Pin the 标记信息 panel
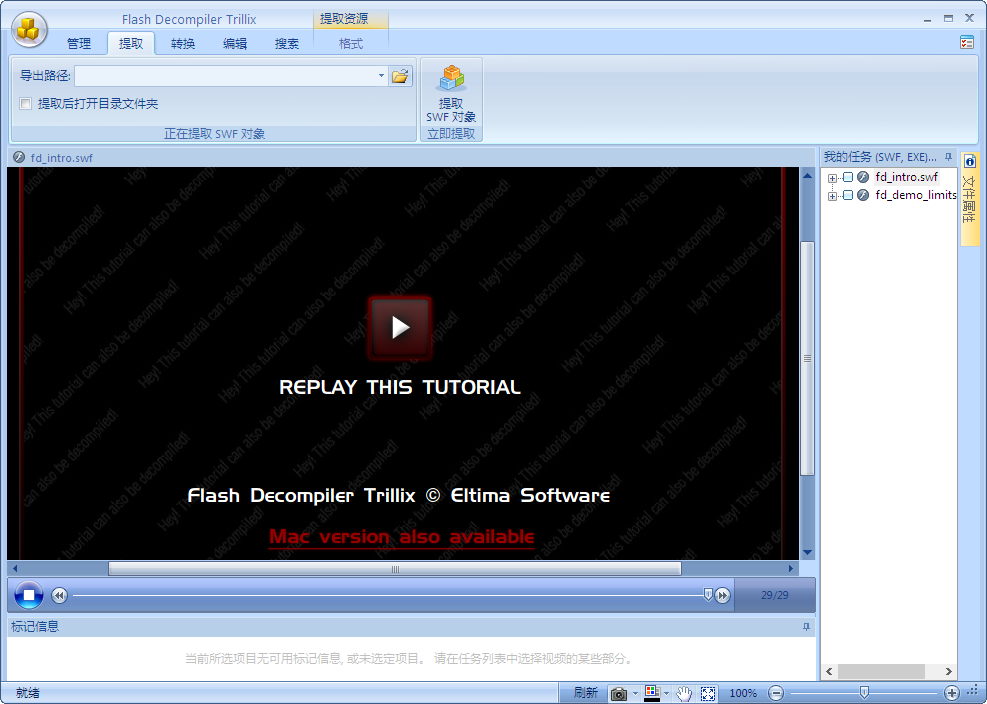987x704 pixels. click(806, 627)
